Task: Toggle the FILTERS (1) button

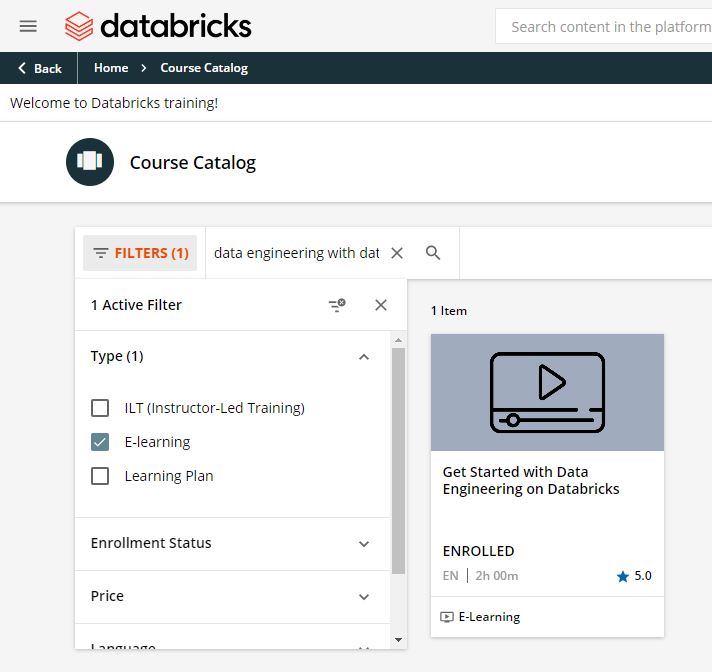Action: (x=140, y=253)
